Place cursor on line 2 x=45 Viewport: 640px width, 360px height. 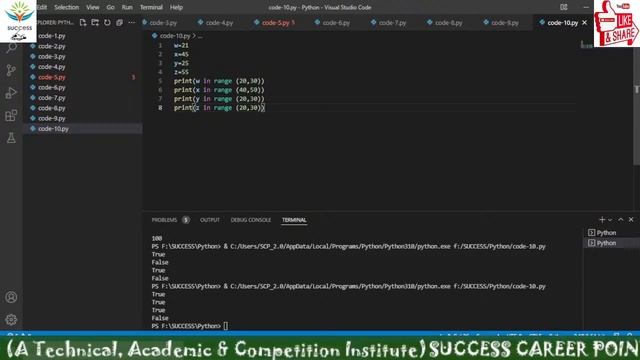point(181,54)
